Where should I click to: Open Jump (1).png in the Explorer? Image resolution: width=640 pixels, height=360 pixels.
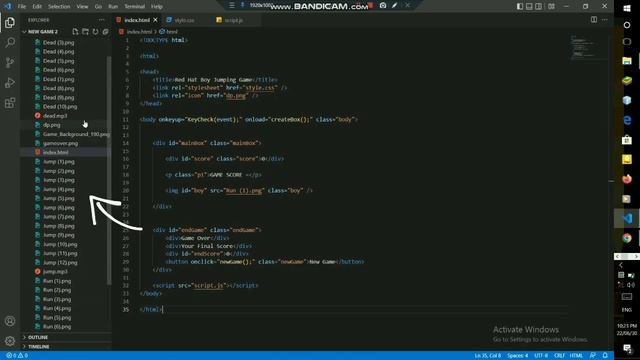[59, 162]
